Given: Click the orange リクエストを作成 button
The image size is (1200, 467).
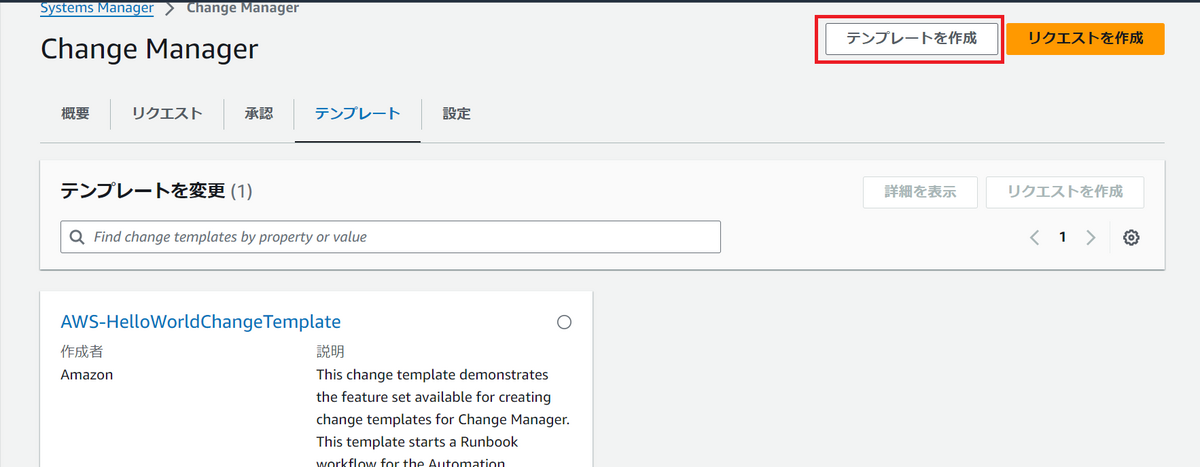Looking at the screenshot, I should coord(1085,39).
